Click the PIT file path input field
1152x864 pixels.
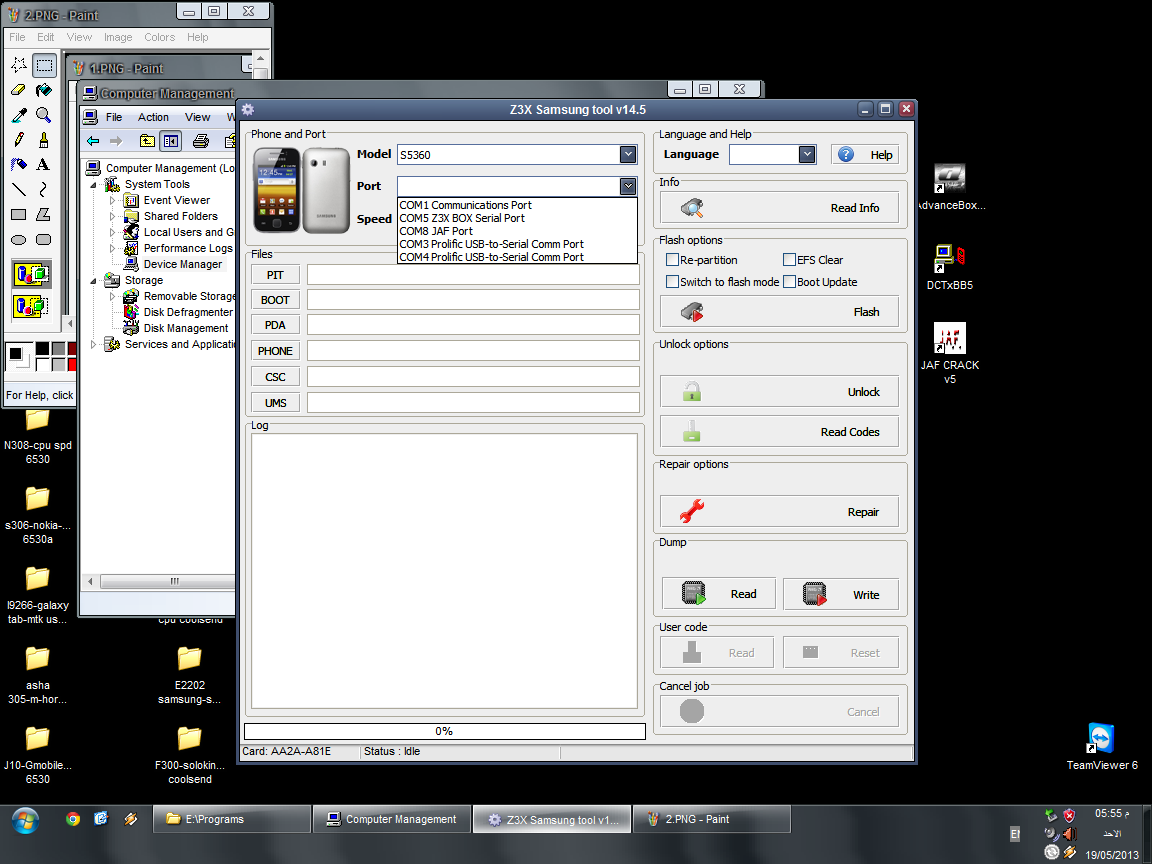(473, 275)
